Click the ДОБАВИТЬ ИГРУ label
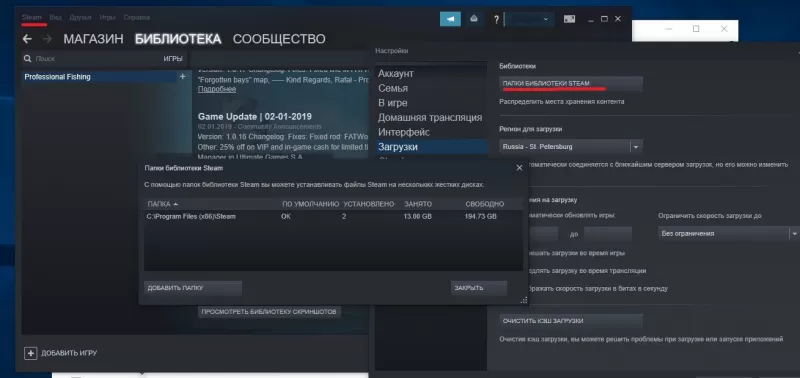Screen dimensions: 800x378 pos(69,353)
